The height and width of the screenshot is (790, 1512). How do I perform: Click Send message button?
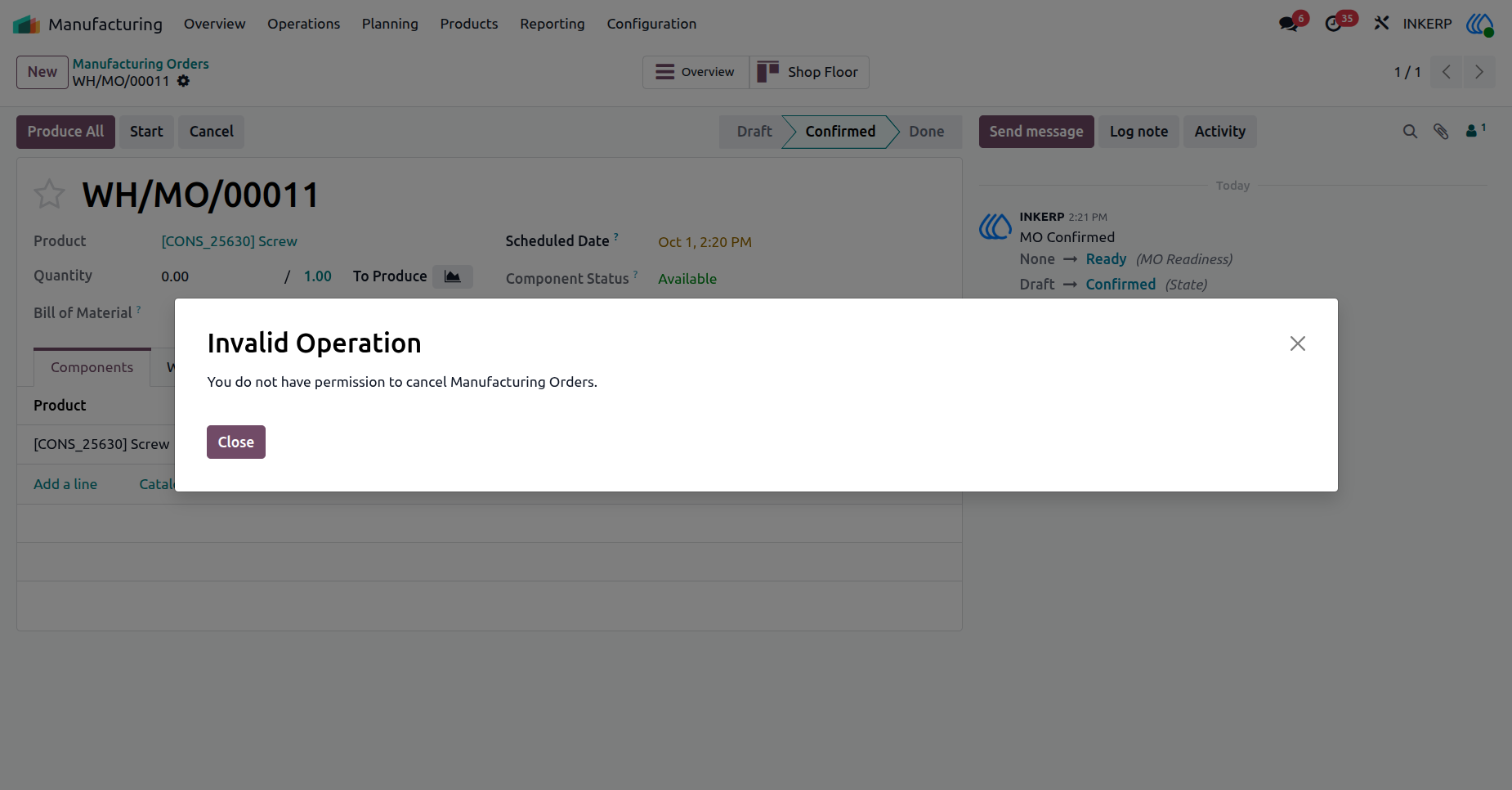(1036, 132)
